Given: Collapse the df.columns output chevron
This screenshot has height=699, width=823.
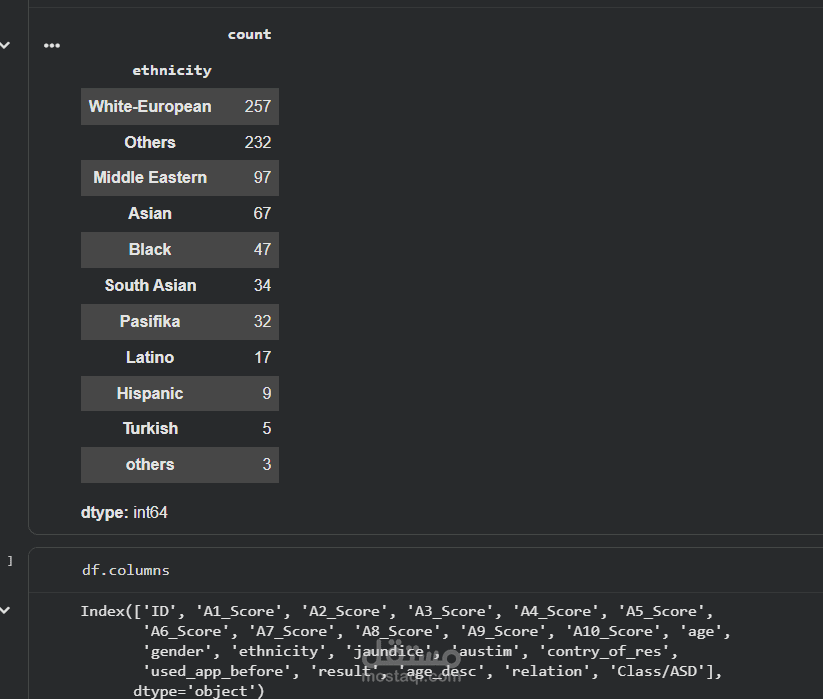Looking at the screenshot, I should pyautogui.click(x=6, y=609).
